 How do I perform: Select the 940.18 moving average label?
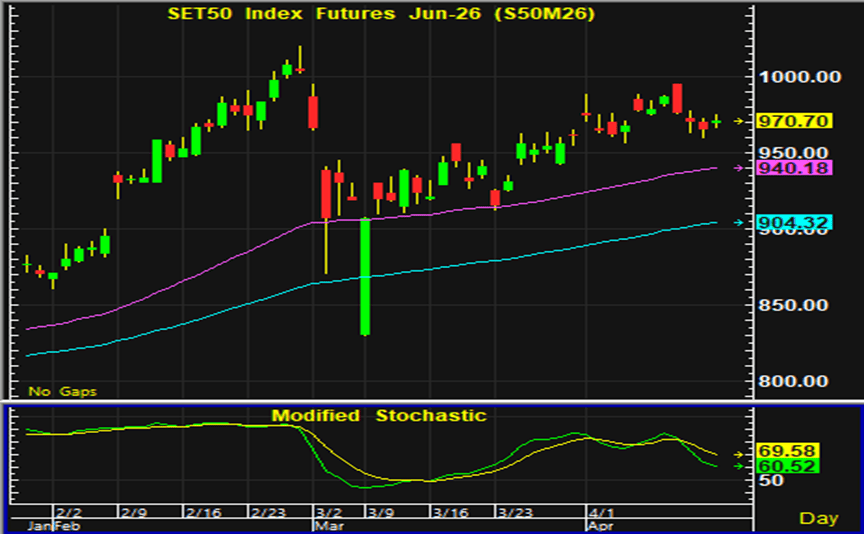coord(794,168)
